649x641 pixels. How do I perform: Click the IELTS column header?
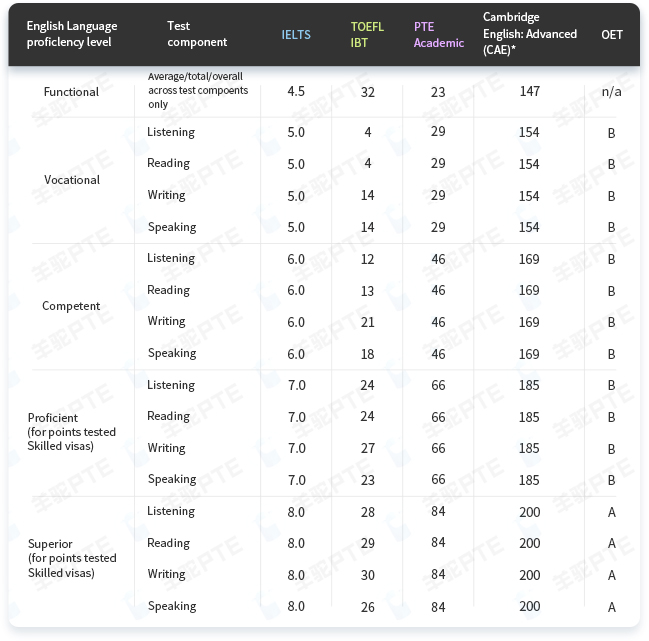(x=296, y=35)
